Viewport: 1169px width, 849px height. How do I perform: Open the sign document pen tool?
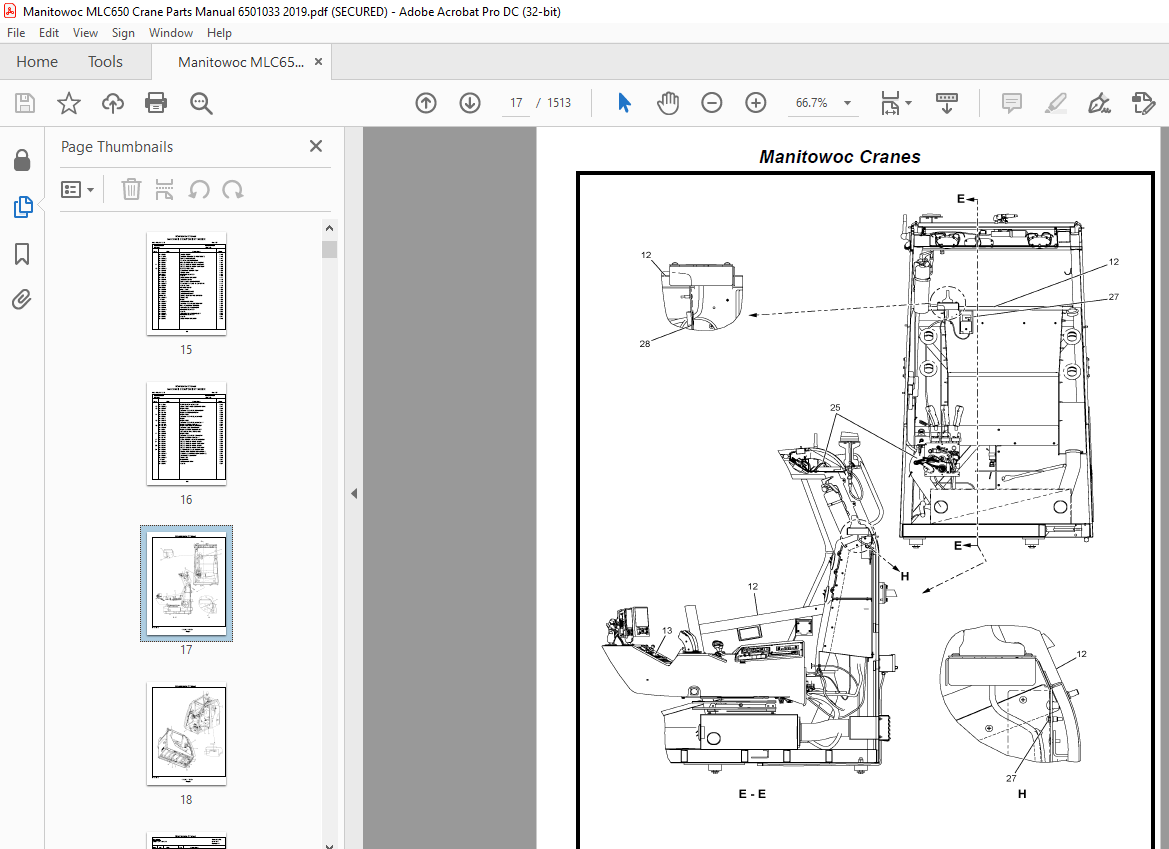point(1099,103)
